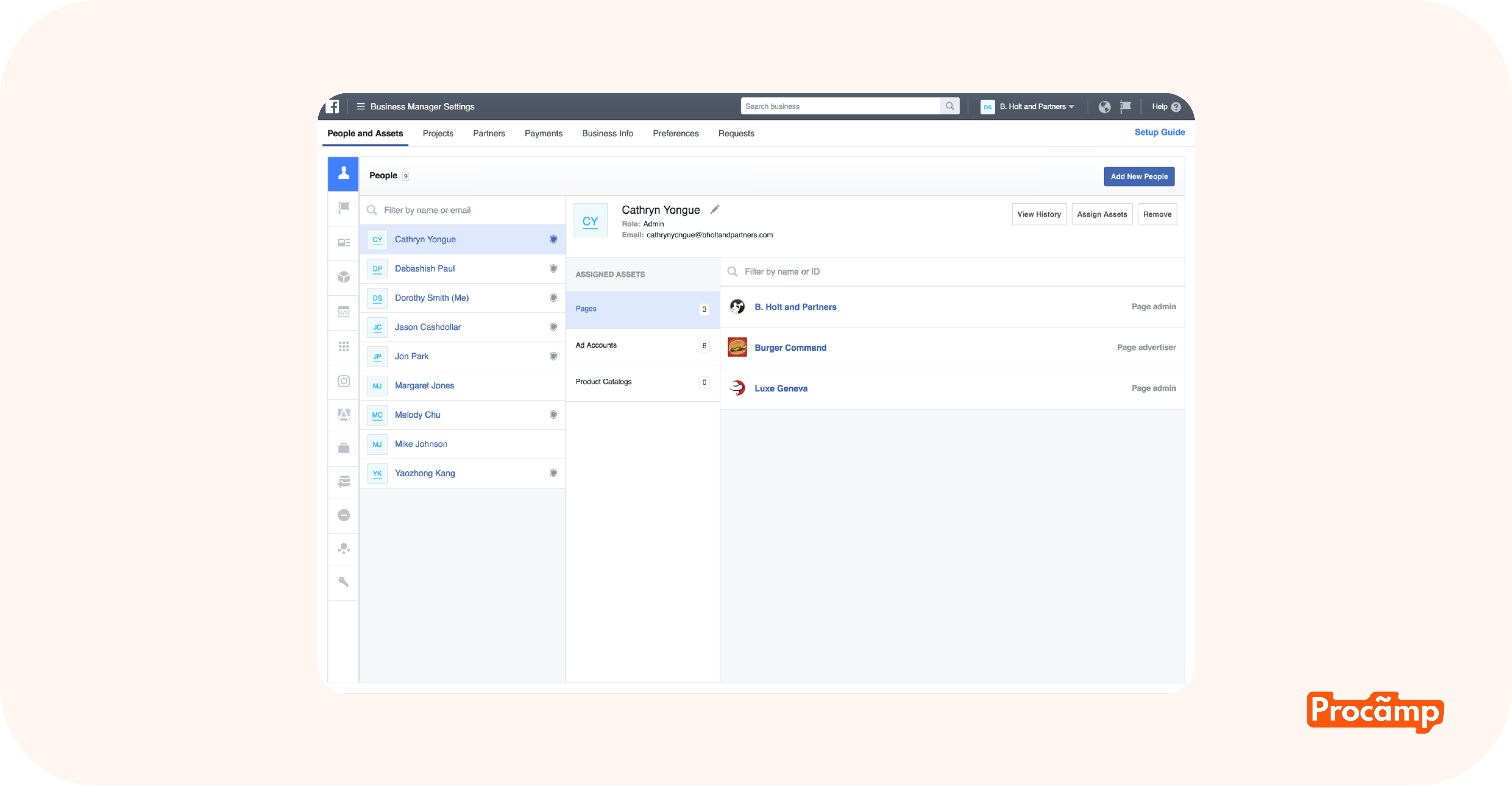Open the data sources database icon
The image size is (1512, 786).
pos(343,482)
